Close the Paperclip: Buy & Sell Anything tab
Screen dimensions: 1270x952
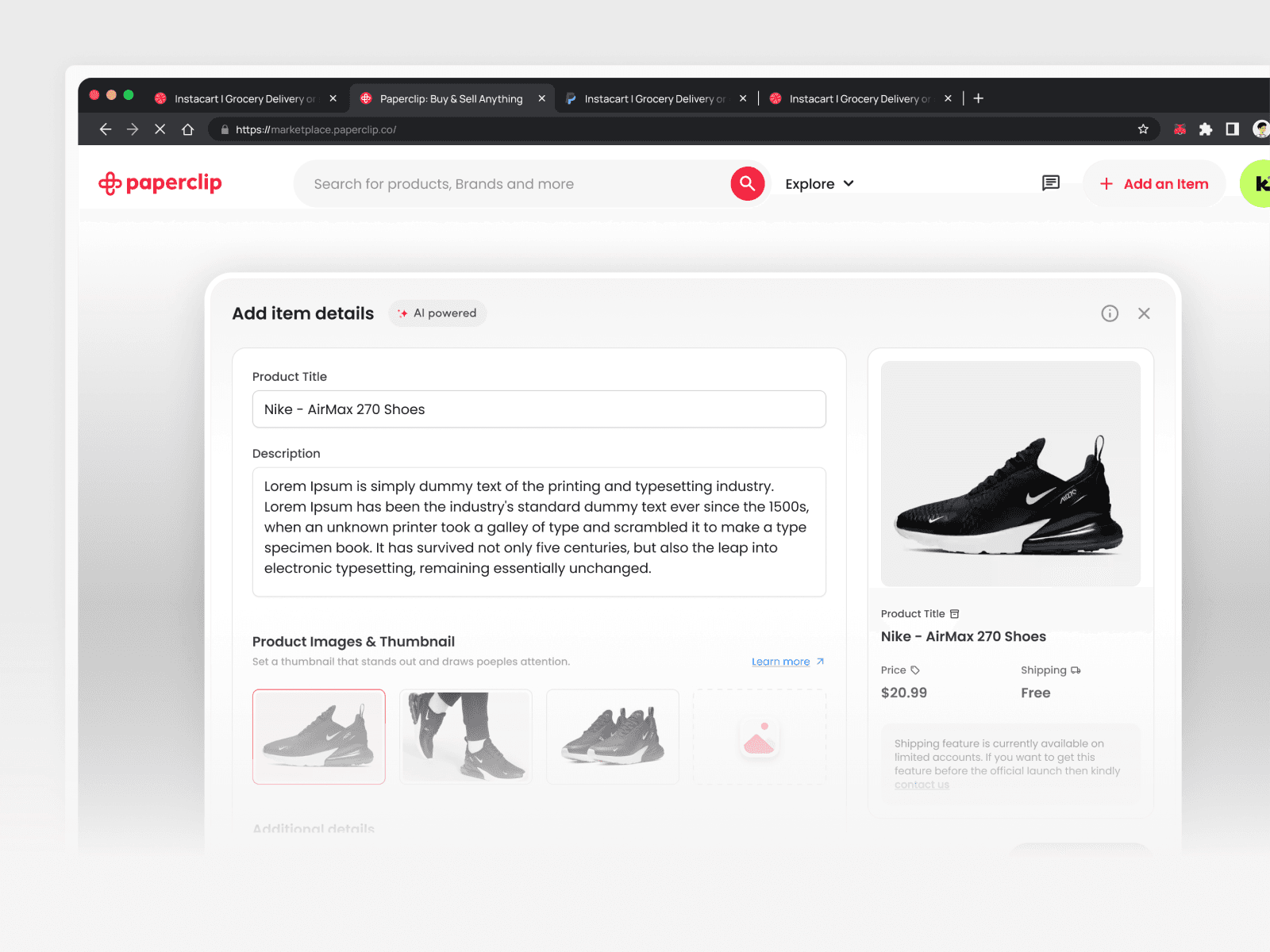click(542, 98)
